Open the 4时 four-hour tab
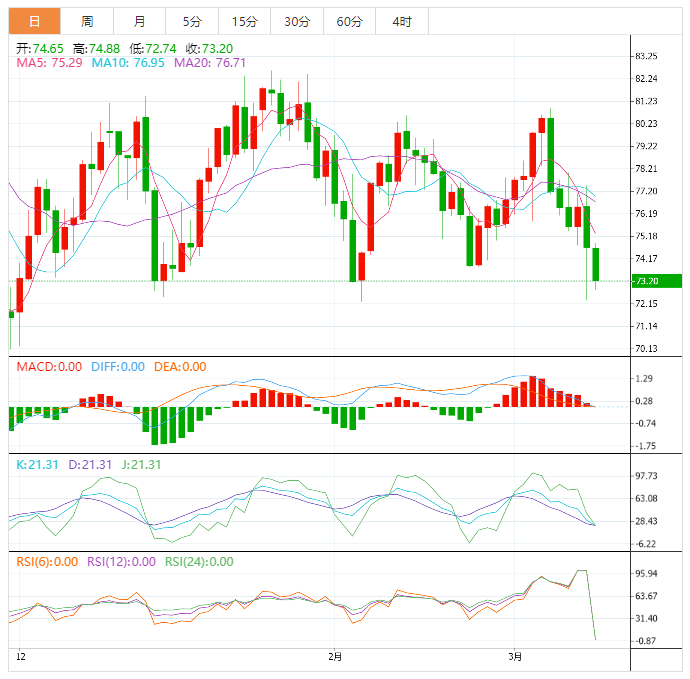This screenshot has height=679, width=690. tap(401, 21)
